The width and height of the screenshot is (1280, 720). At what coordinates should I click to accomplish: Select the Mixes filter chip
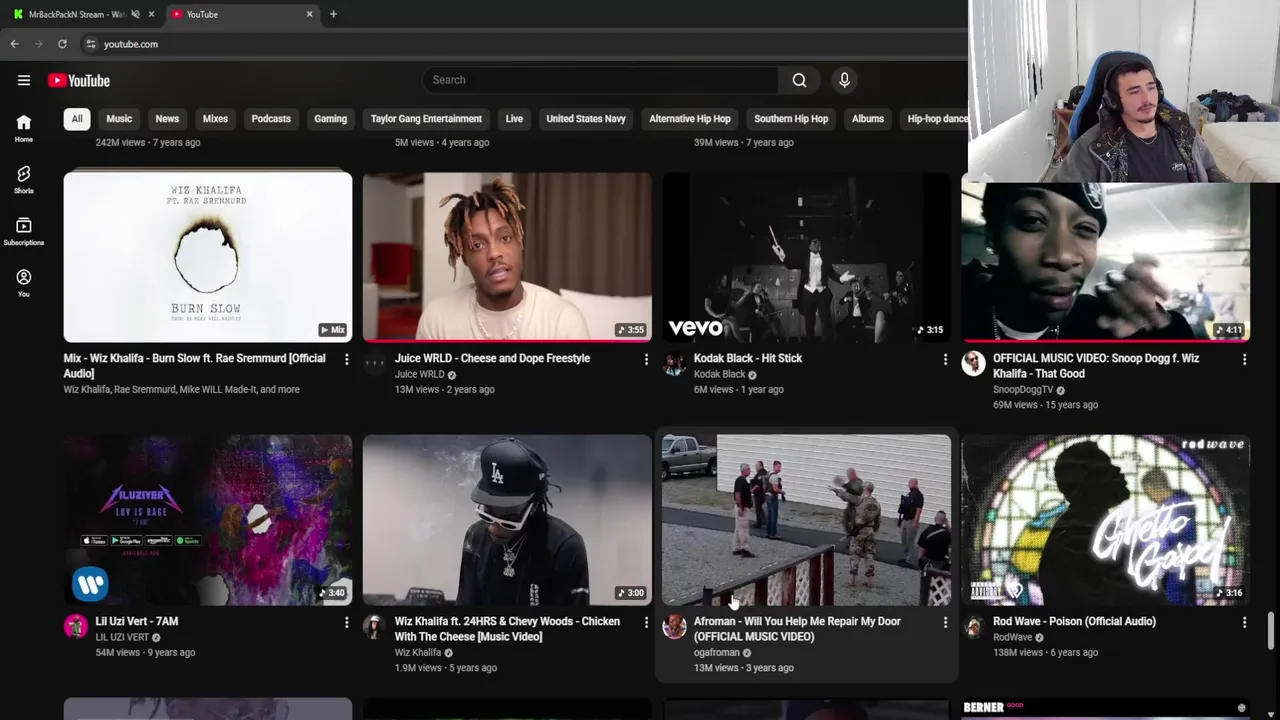pyautogui.click(x=215, y=119)
